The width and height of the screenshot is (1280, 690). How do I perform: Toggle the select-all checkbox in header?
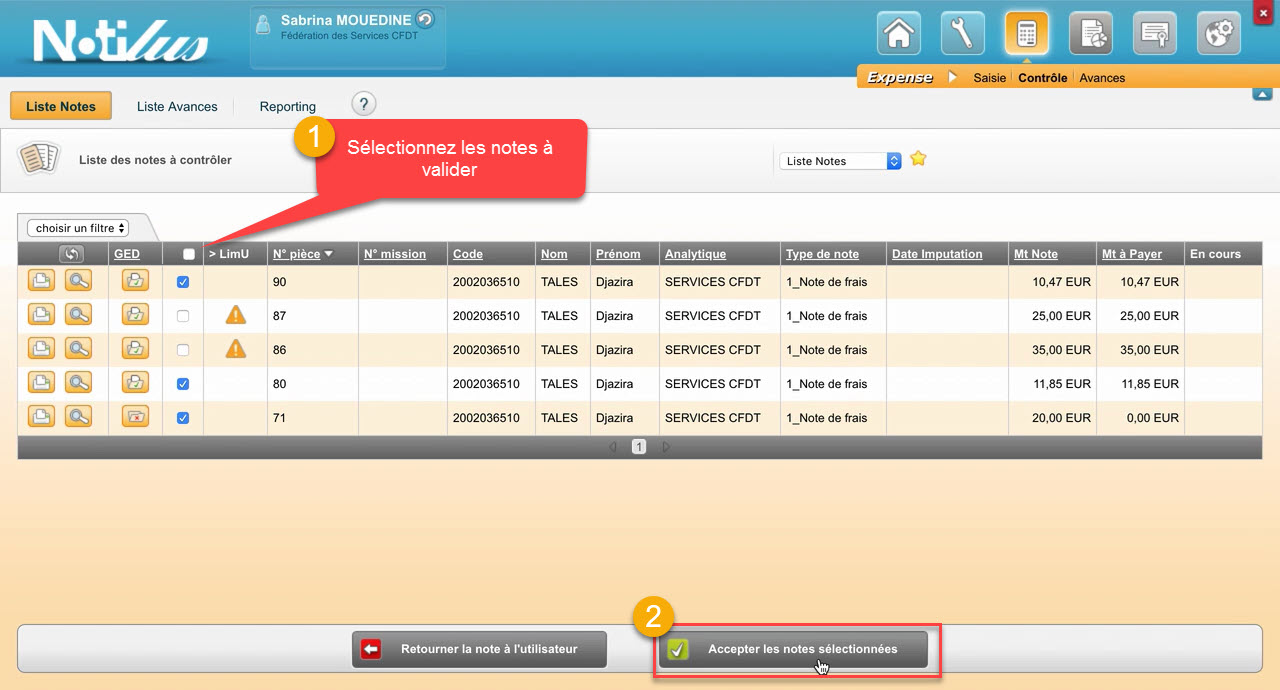[x=189, y=254]
